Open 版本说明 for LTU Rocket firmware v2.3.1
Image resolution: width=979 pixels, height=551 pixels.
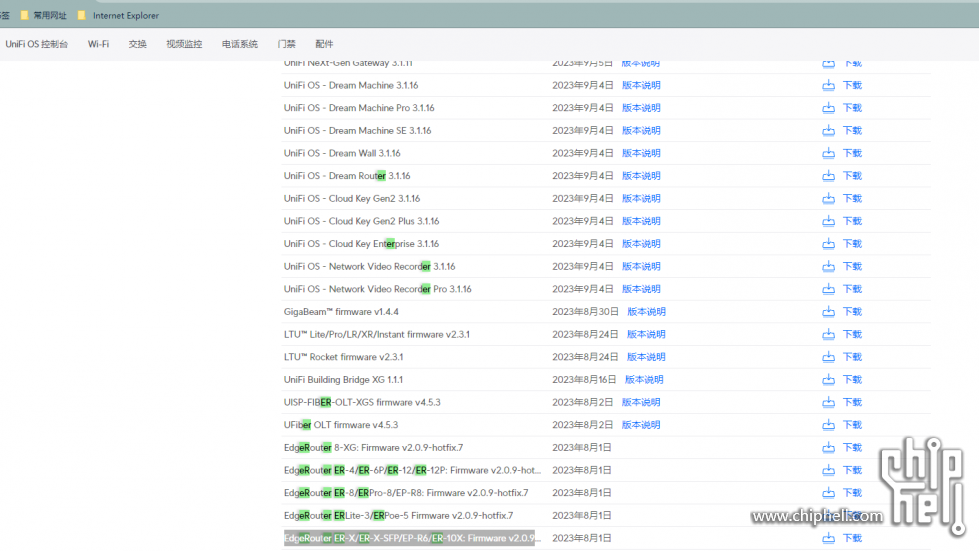click(x=646, y=357)
